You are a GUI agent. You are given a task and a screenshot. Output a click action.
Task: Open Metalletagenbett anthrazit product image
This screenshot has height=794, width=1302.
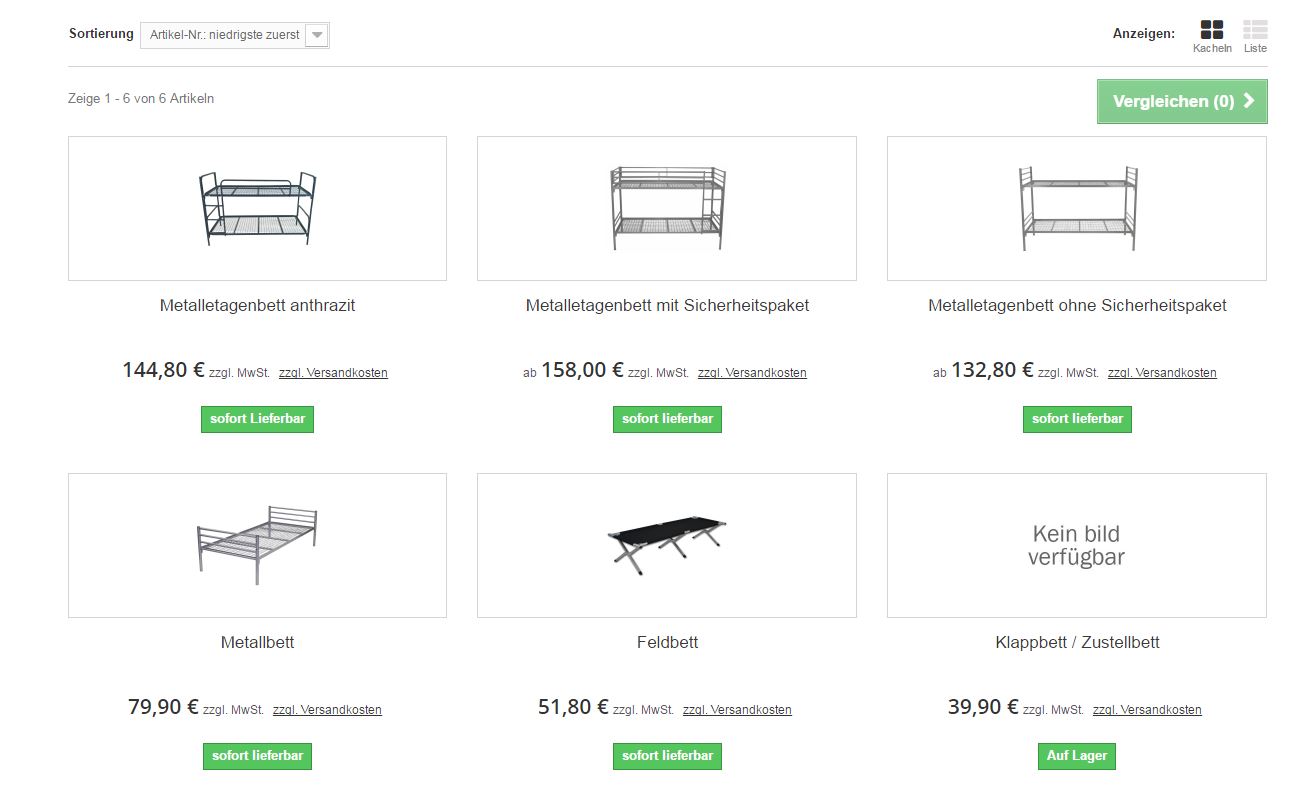257,208
